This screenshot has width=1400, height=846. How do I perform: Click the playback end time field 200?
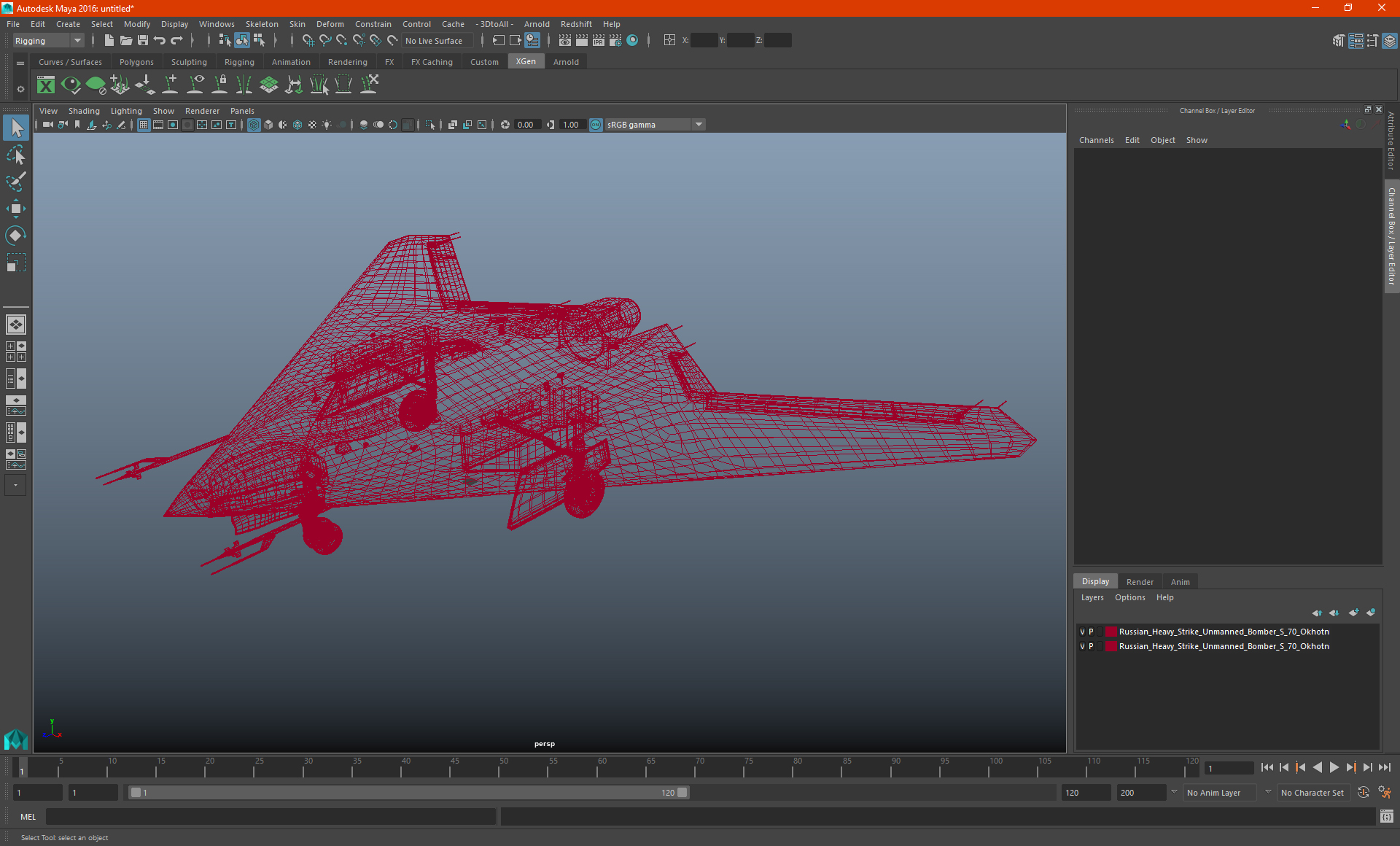pyautogui.click(x=1141, y=793)
